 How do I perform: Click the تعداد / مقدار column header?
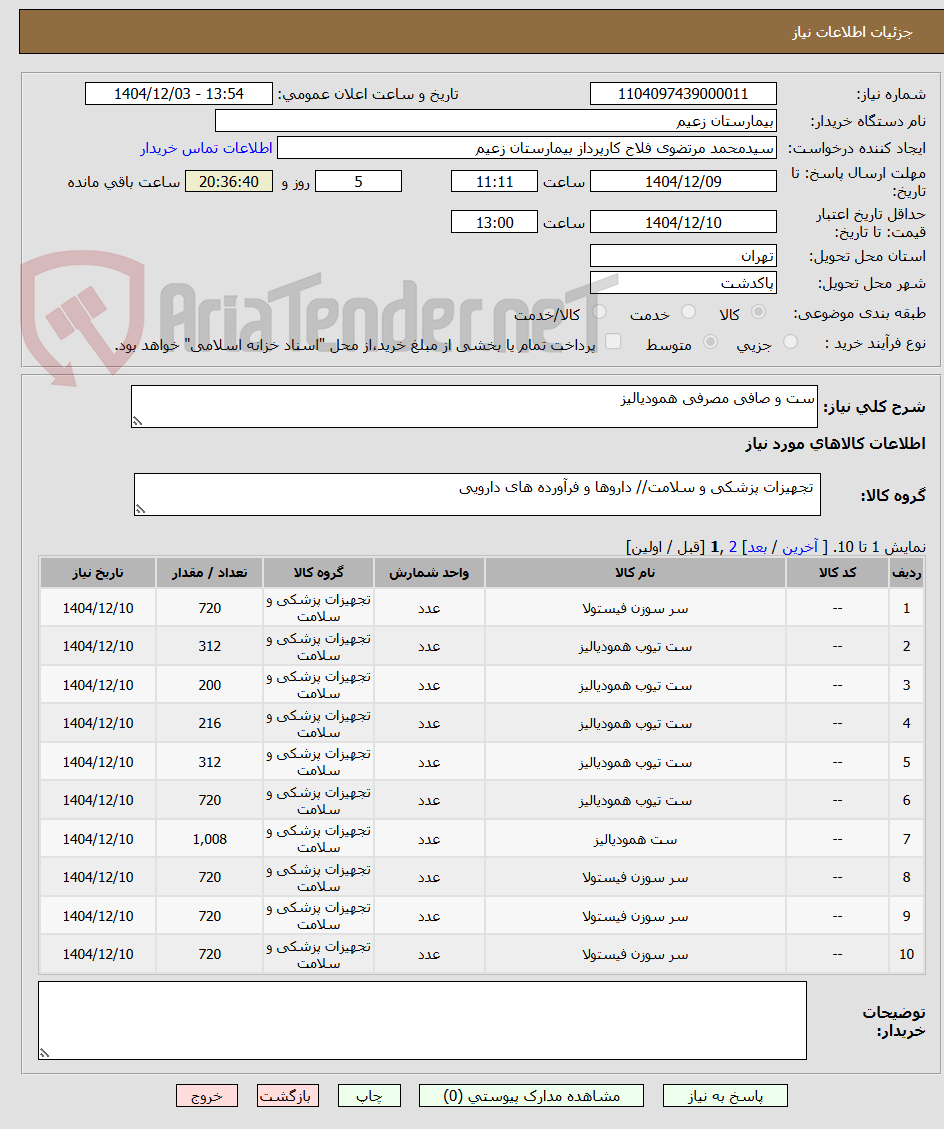pyautogui.click(x=210, y=572)
